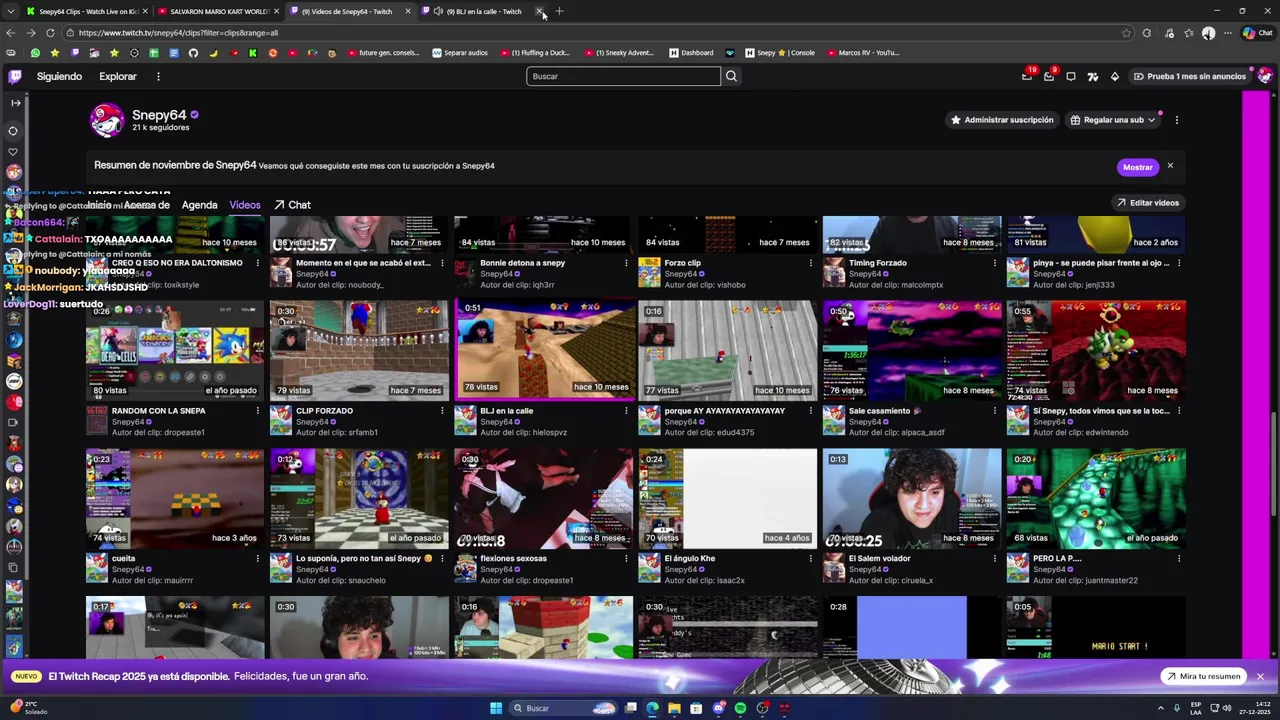The image size is (1280, 720).
Task: Click the Windows Start button
Action: 496,708
